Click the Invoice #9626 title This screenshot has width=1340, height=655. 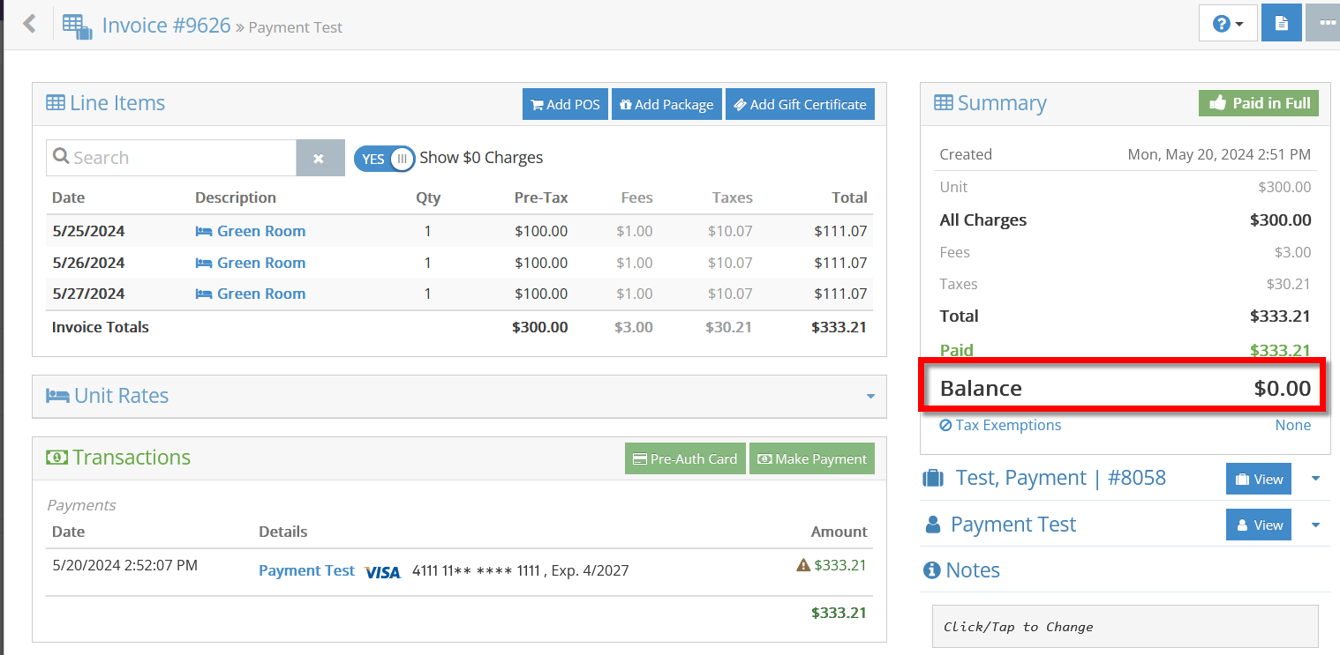point(166,25)
